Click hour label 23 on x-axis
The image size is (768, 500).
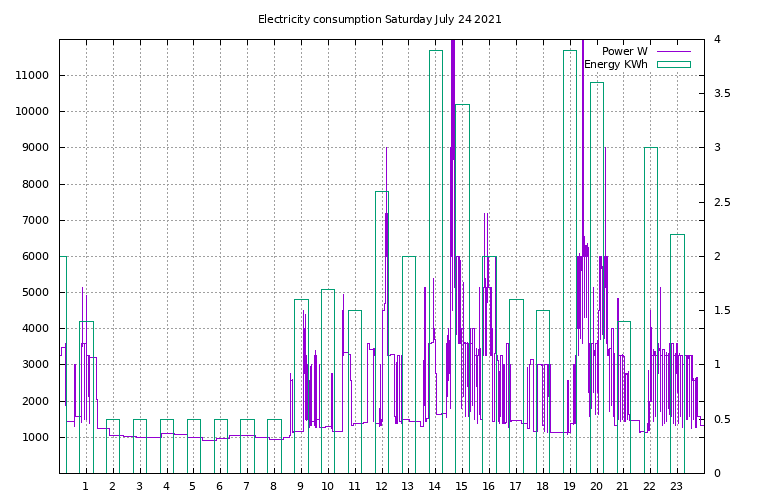(676, 486)
